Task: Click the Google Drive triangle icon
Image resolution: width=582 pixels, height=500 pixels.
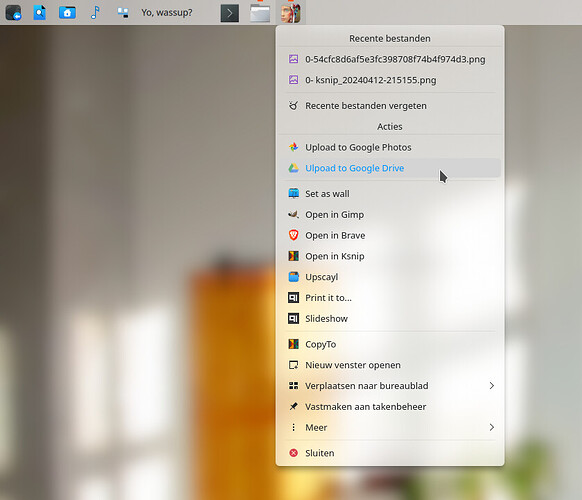Action: pyautogui.click(x=294, y=168)
